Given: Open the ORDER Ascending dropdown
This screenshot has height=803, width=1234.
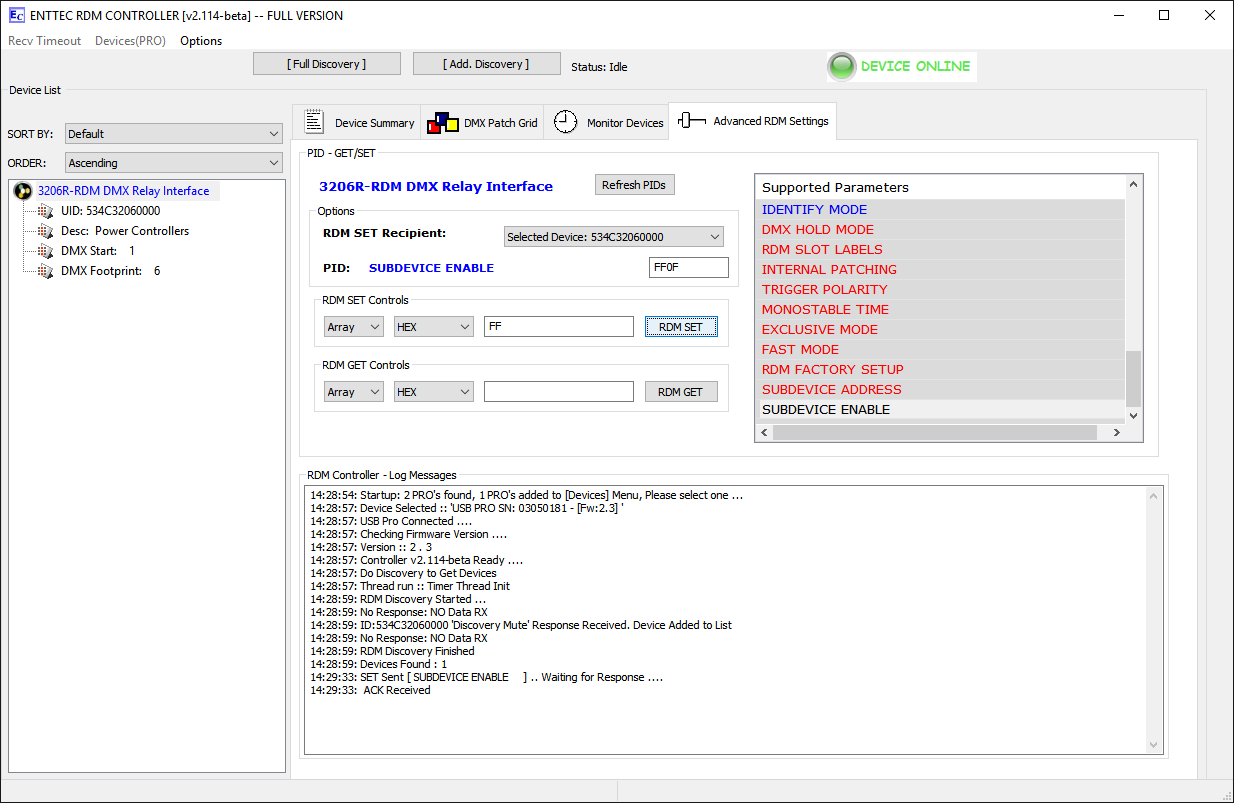Looking at the screenshot, I should click(174, 163).
